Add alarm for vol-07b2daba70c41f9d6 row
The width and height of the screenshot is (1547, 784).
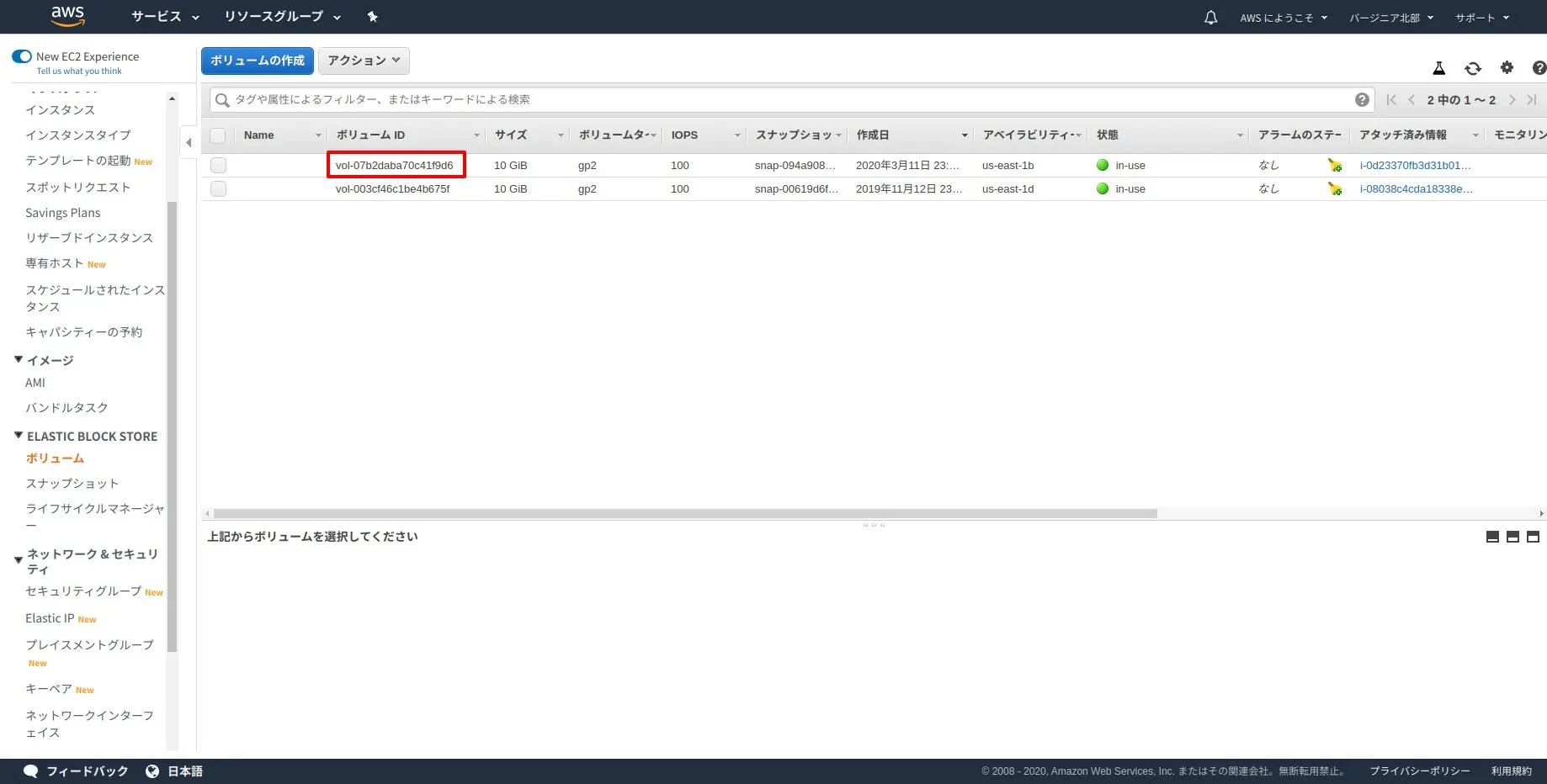click(1335, 165)
